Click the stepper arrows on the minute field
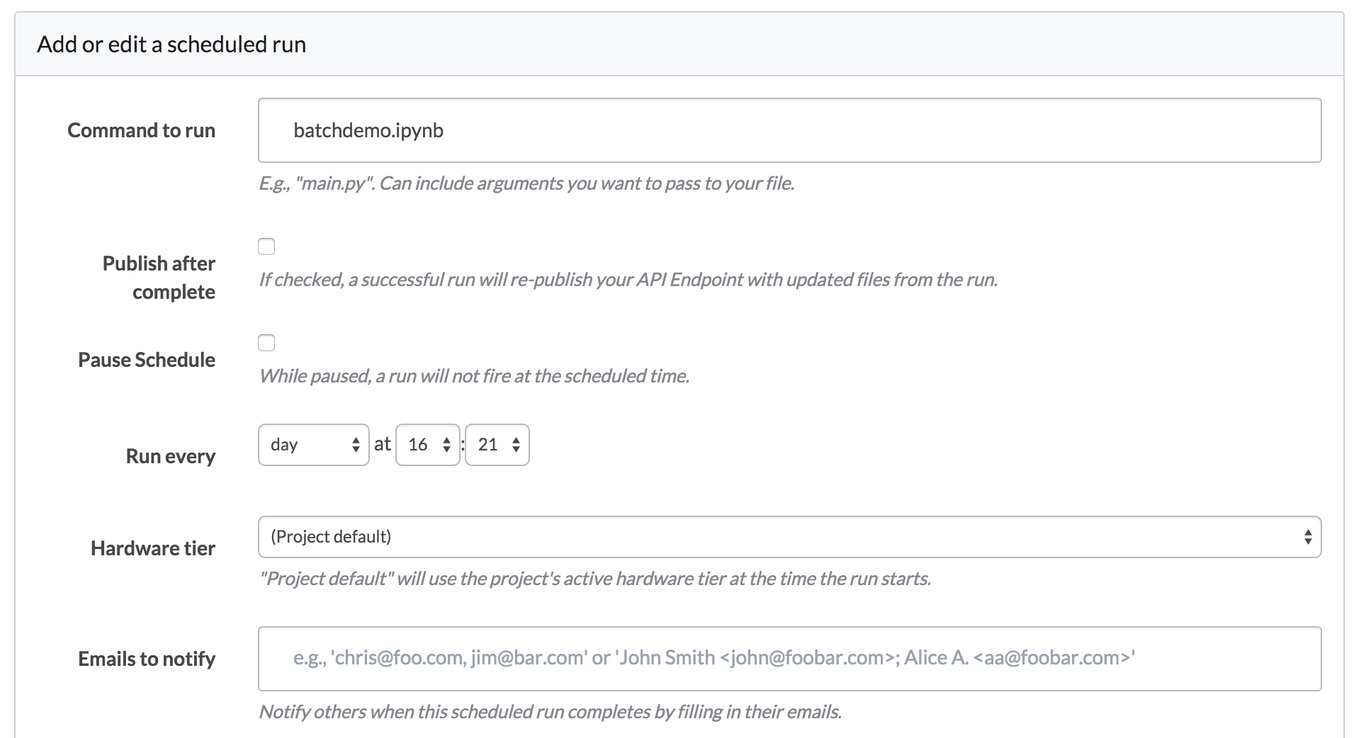 [517, 444]
